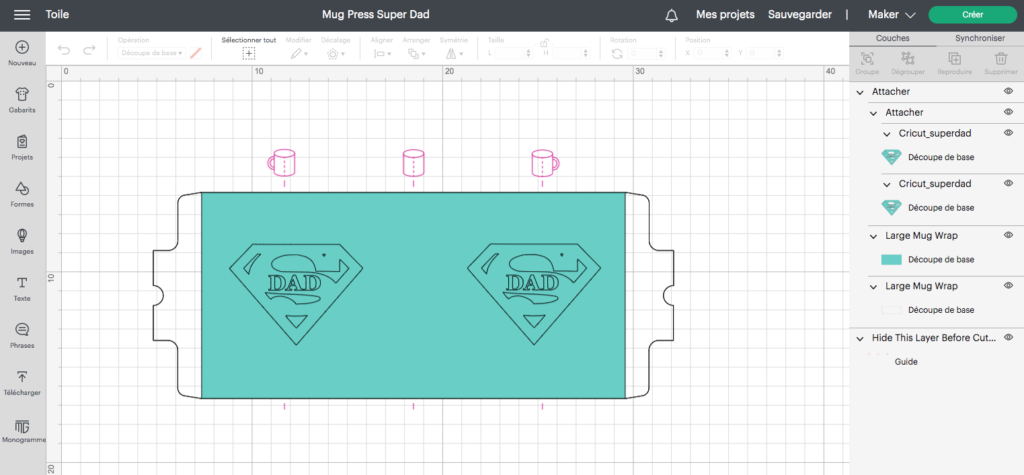The height and width of the screenshot is (475, 1024).
Task: Click the operation line color swatch
Action: point(195,54)
